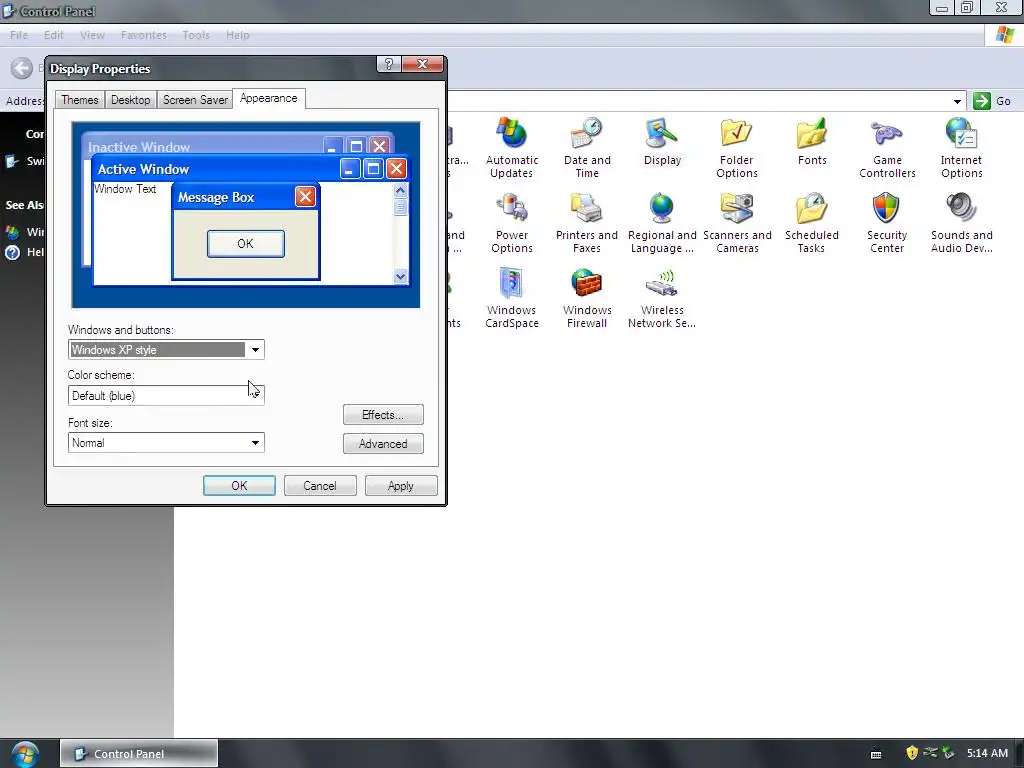Expand the address bar dropdown arrow
Screen dimensions: 1024x768
pos(957,101)
